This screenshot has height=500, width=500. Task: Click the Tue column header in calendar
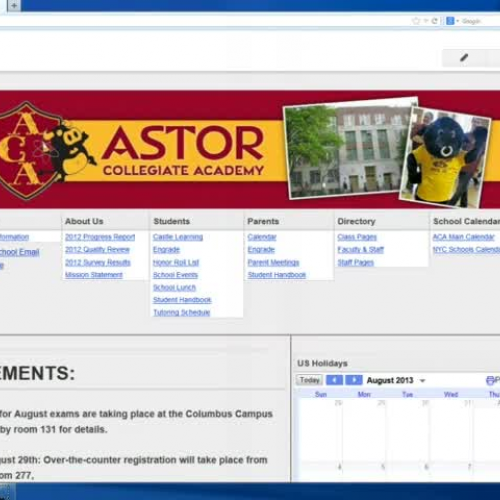click(x=407, y=395)
